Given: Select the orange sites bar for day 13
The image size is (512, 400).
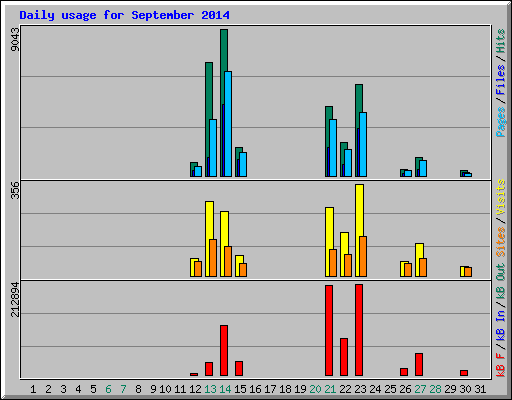Looking at the screenshot, I should [213, 258].
